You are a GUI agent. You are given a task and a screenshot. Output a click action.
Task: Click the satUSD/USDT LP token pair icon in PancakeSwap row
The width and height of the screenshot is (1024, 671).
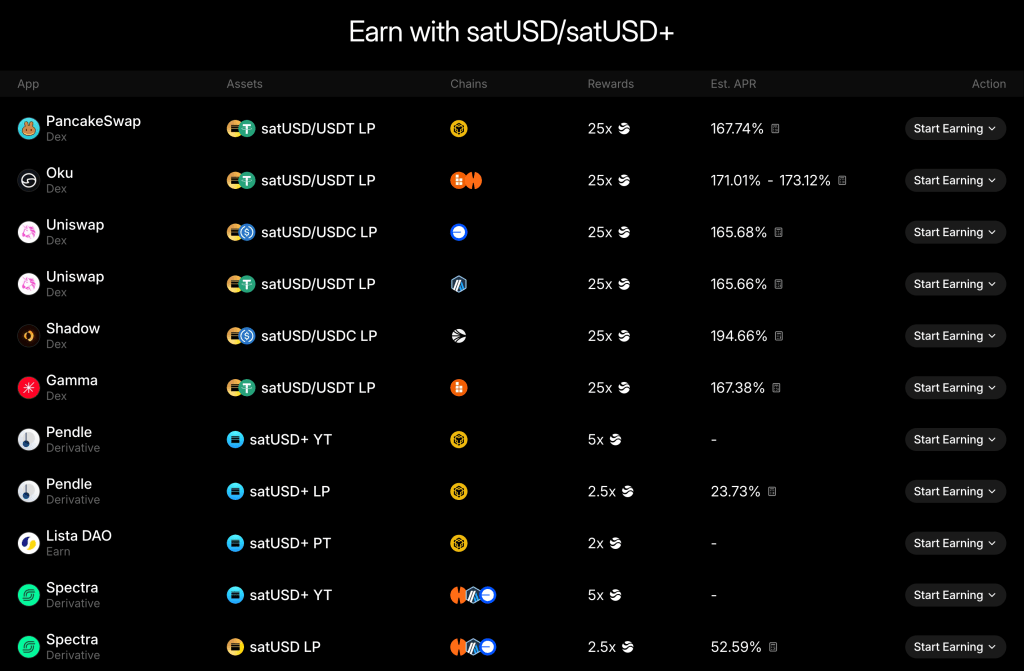[241, 128]
